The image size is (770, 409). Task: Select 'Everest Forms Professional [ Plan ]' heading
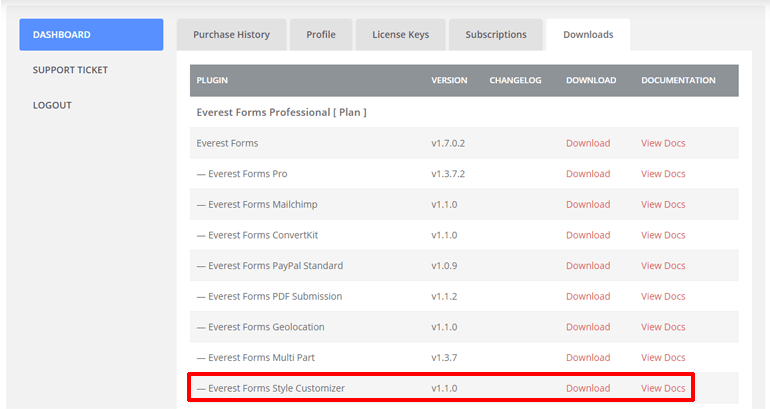coord(281,112)
